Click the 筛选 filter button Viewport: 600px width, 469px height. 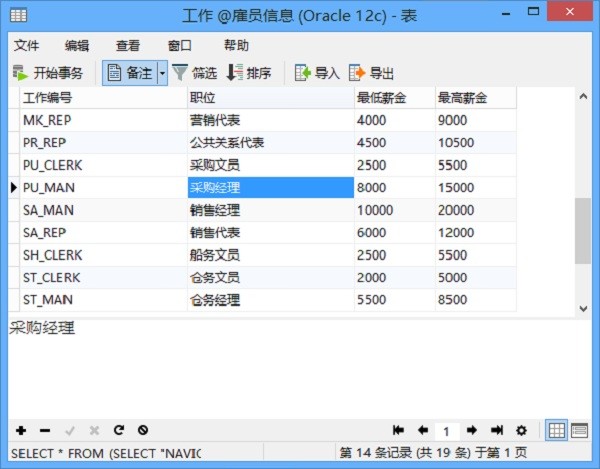tap(194, 73)
